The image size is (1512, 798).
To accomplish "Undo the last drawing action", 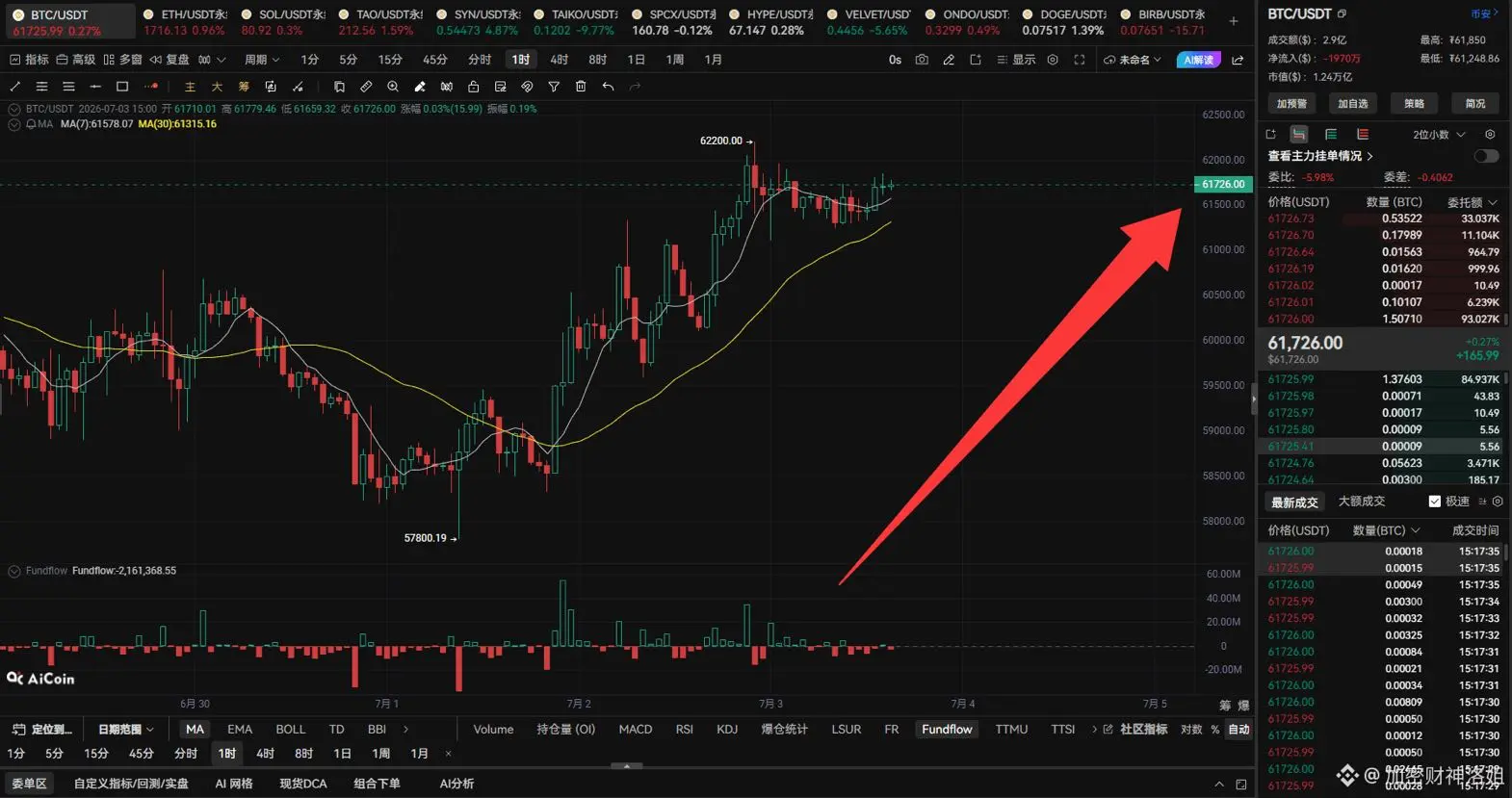I will (x=608, y=87).
